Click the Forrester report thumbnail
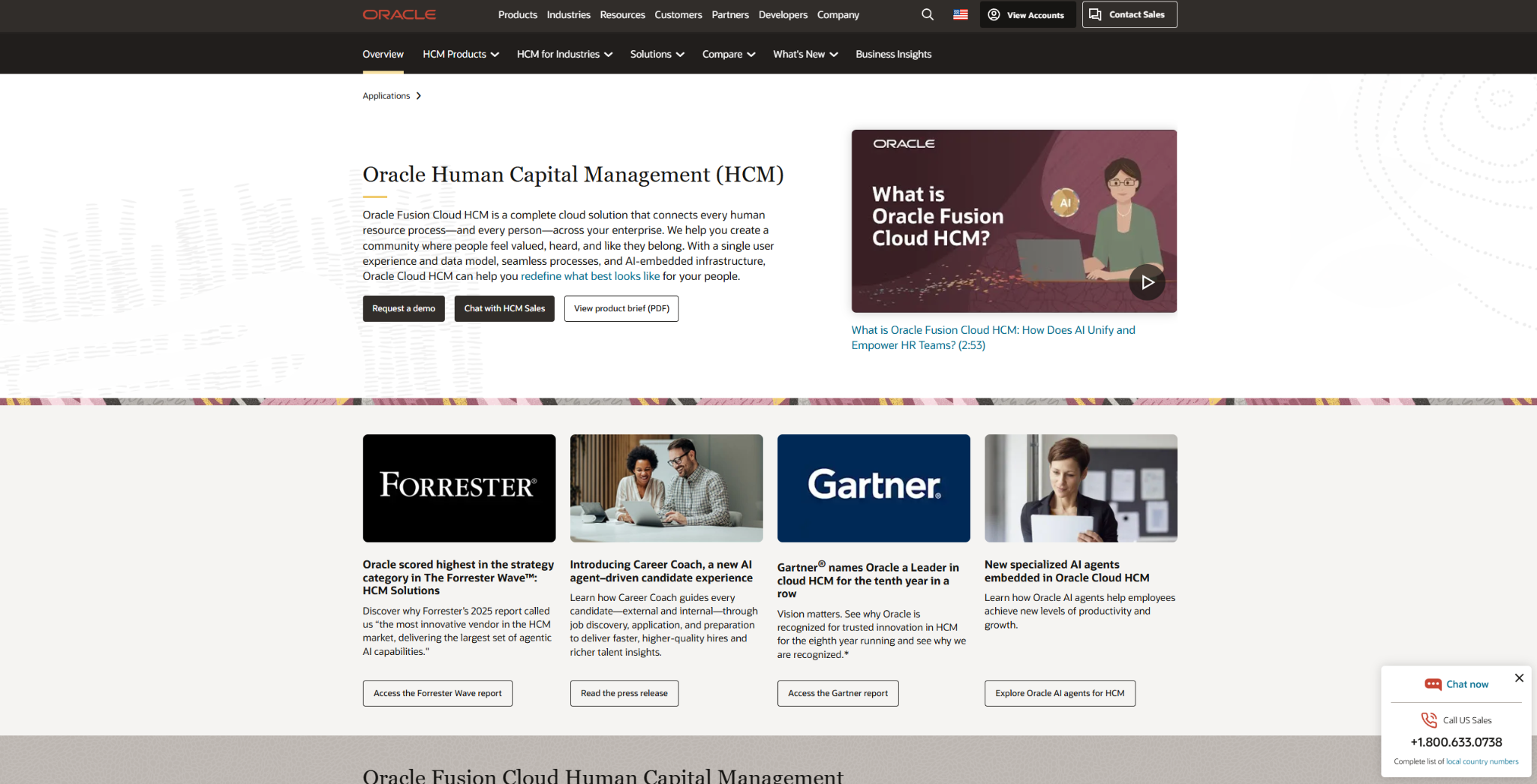 click(x=459, y=488)
